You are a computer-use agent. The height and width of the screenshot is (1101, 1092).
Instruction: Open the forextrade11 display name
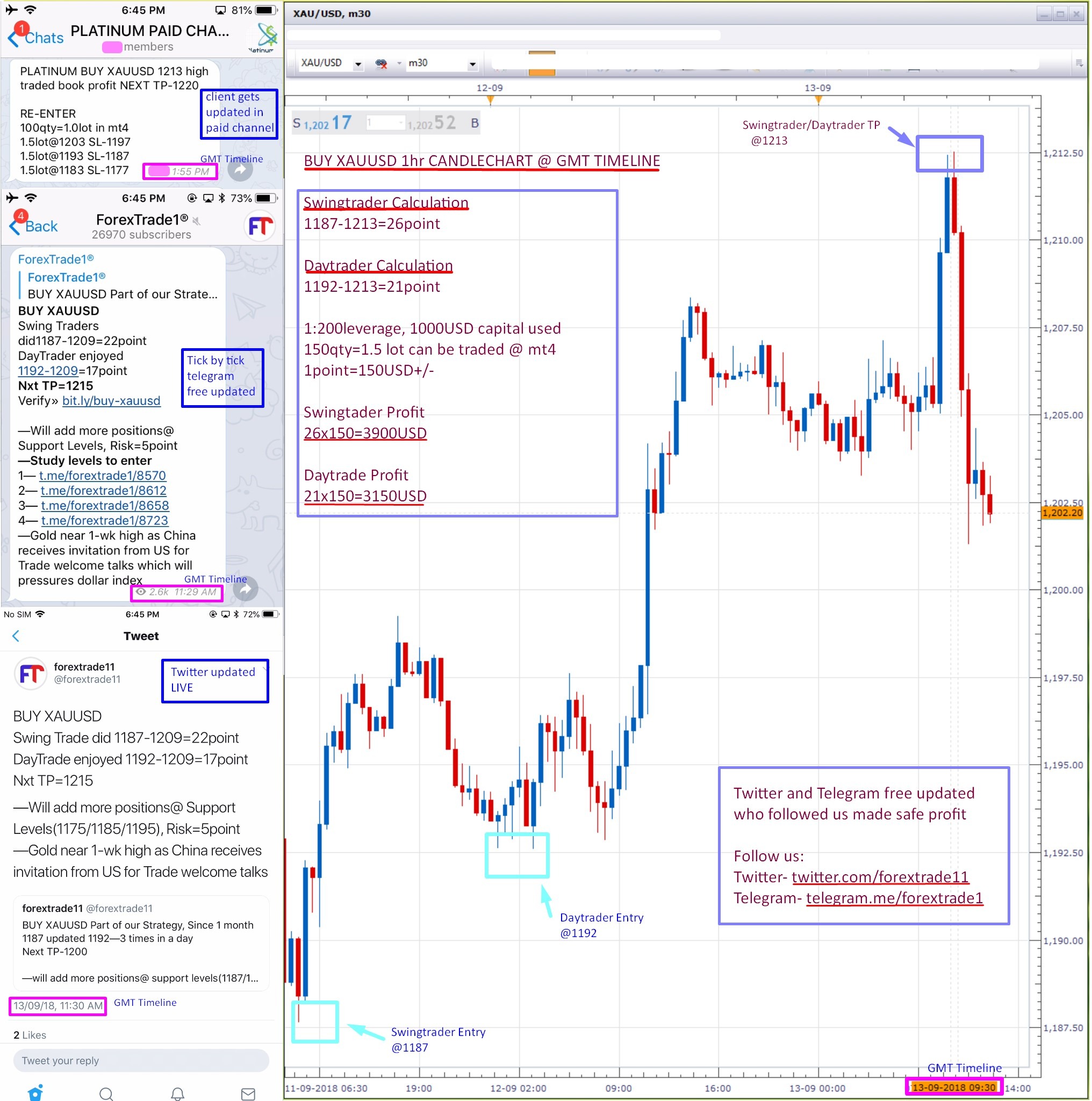click(x=84, y=667)
